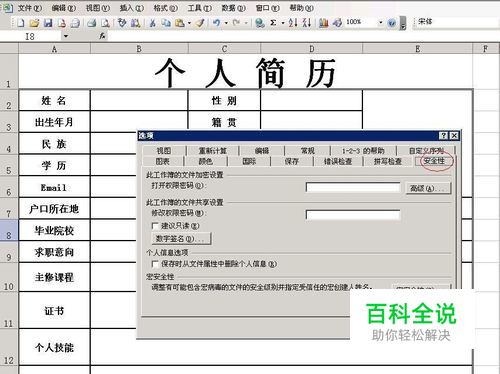
Task: Click the 高级 button
Action: (428, 188)
